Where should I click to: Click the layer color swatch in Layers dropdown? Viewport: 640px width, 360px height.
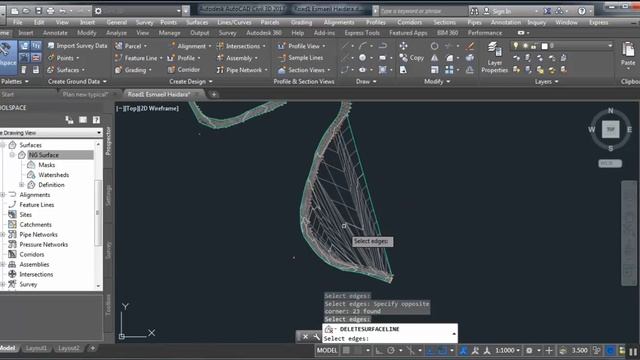coord(544,46)
